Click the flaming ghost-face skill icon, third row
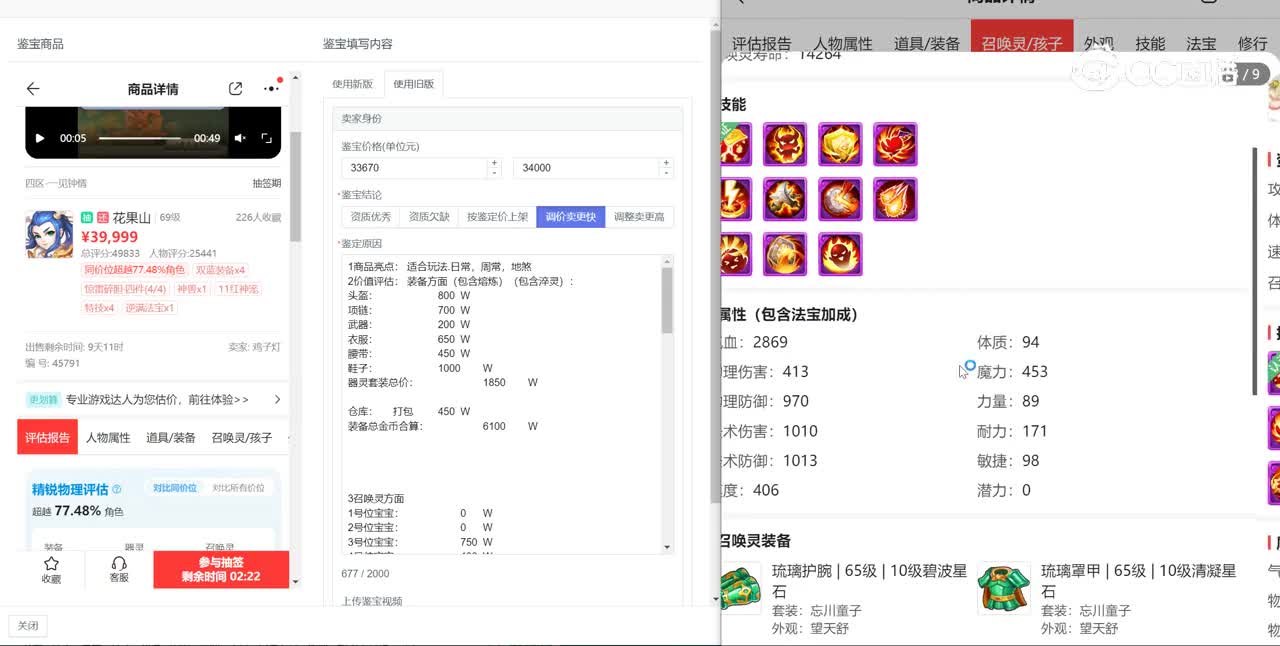Image resolution: width=1280 pixels, height=646 pixels. 840,254
